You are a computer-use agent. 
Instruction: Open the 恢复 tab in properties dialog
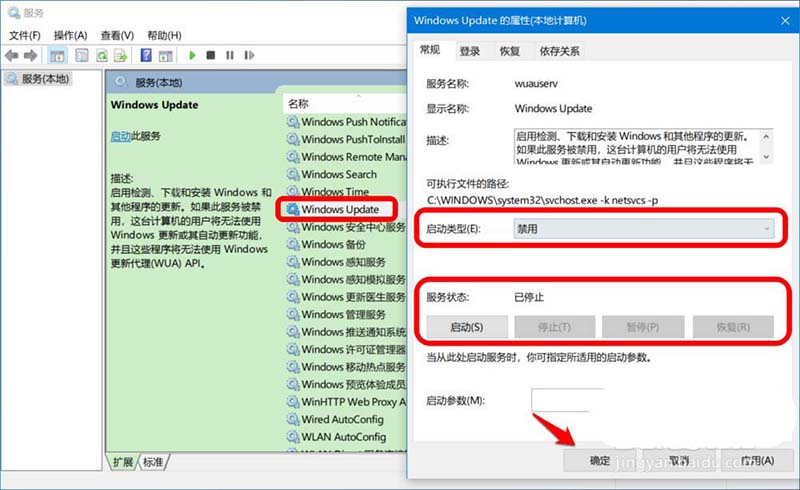(509, 51)
